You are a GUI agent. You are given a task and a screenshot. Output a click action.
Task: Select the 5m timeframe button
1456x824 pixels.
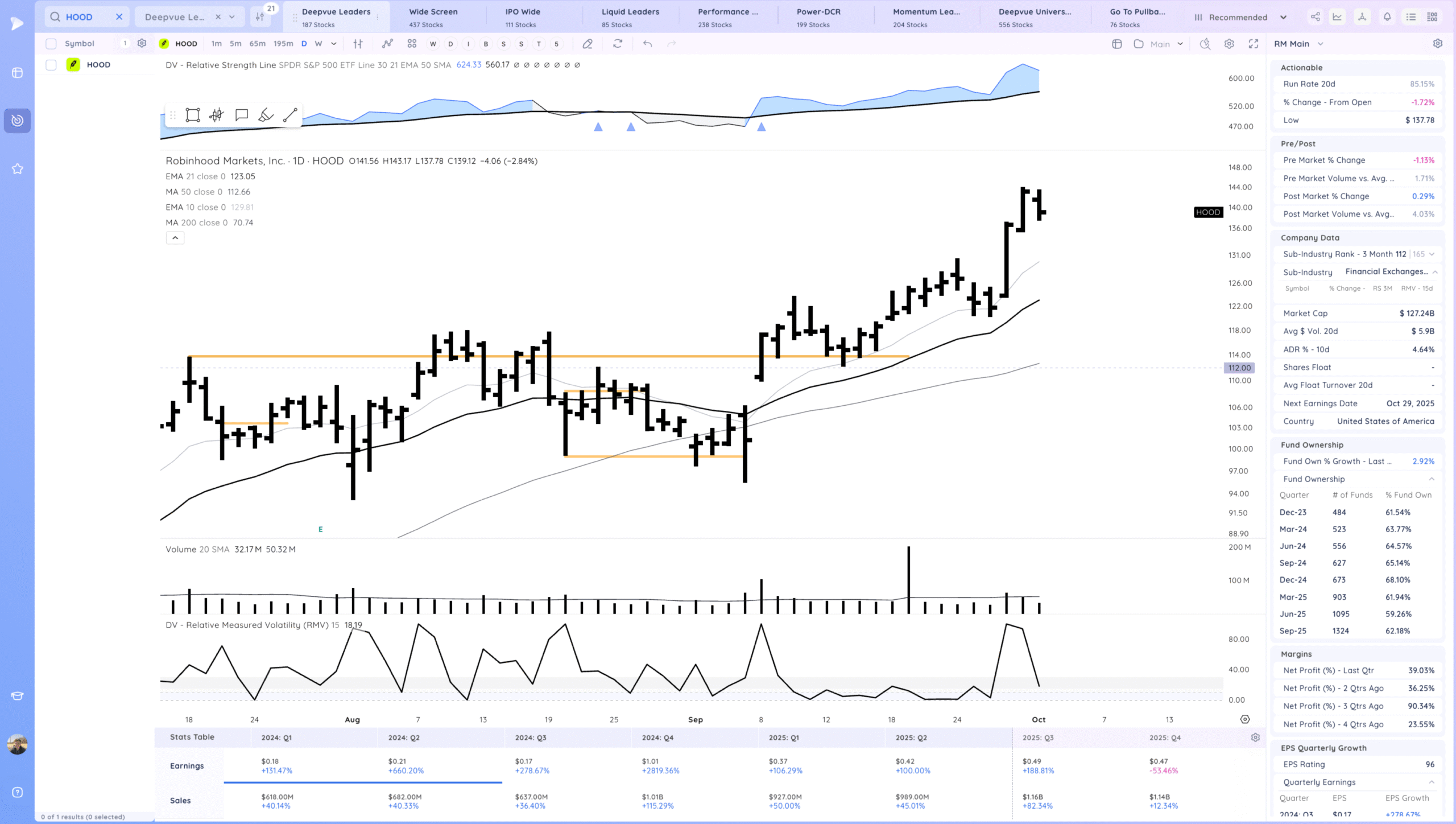click(x=235, y=44)
